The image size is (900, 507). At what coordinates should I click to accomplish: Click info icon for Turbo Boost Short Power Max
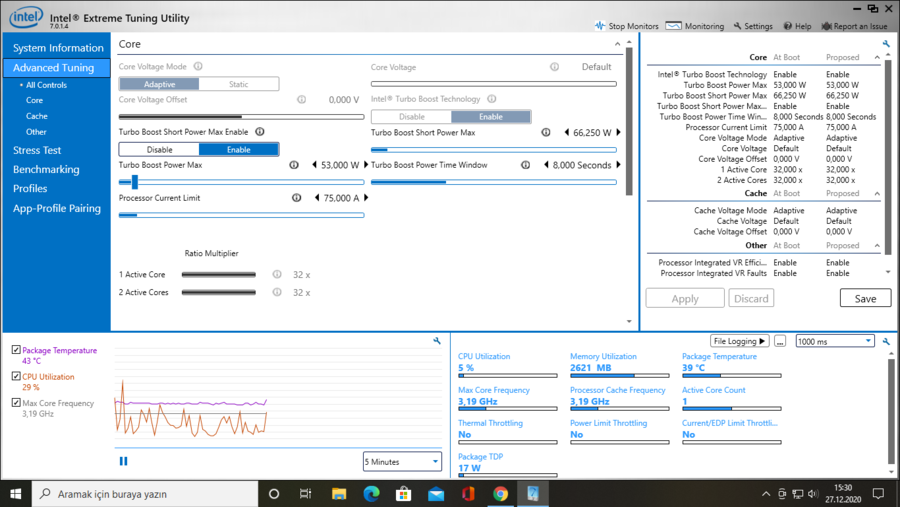(x=546, y=132)
